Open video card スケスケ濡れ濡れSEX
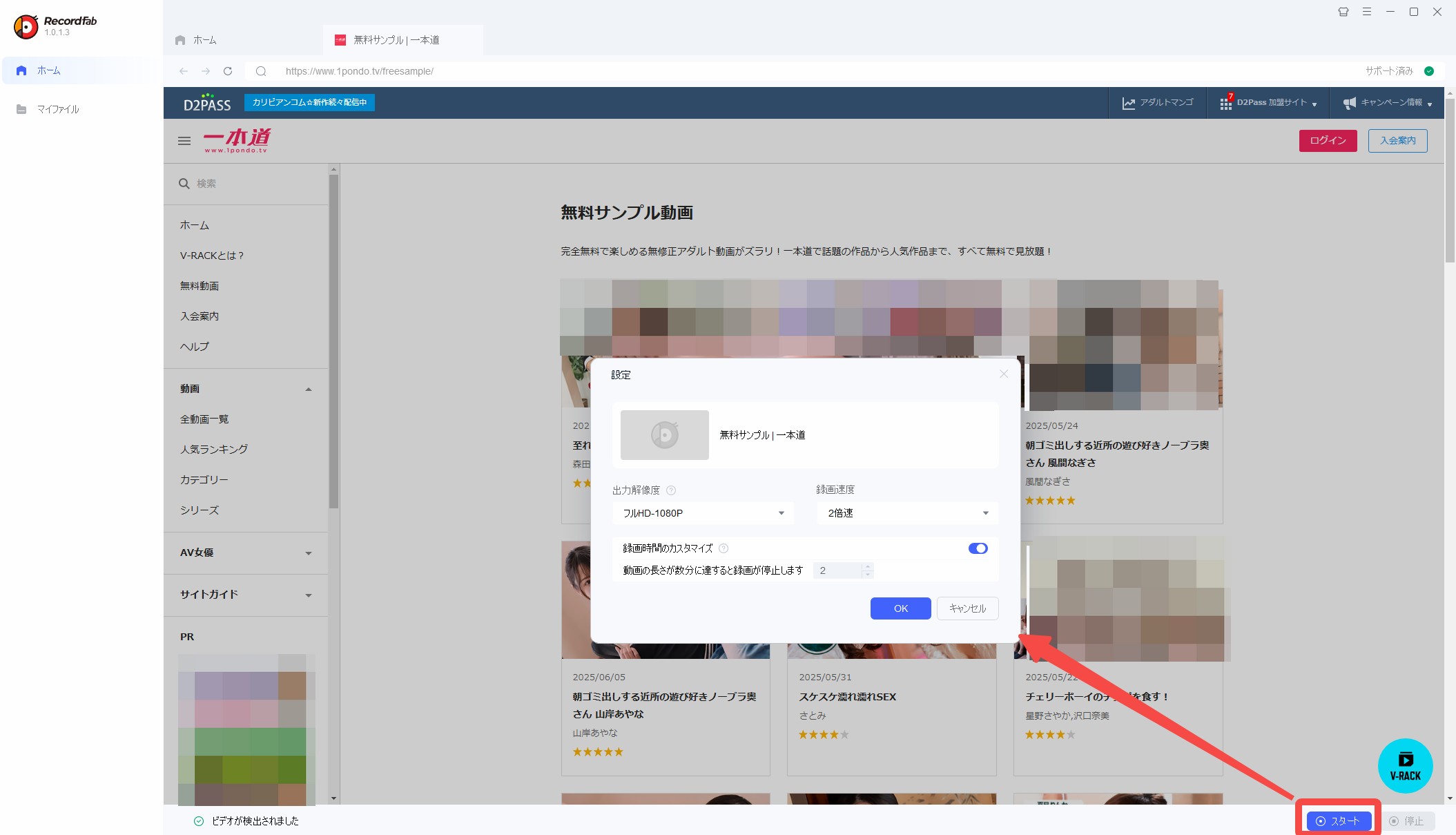Image resolution: width=1456 pixels, height=835 pixels. [x=847, y=697]
